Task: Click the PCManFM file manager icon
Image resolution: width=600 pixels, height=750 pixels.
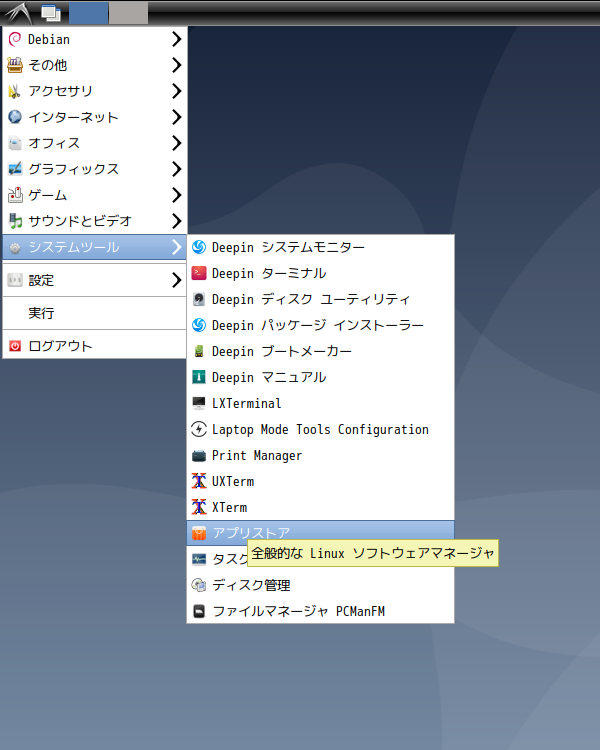Action: pyautogui.click(x=199, y=611)
